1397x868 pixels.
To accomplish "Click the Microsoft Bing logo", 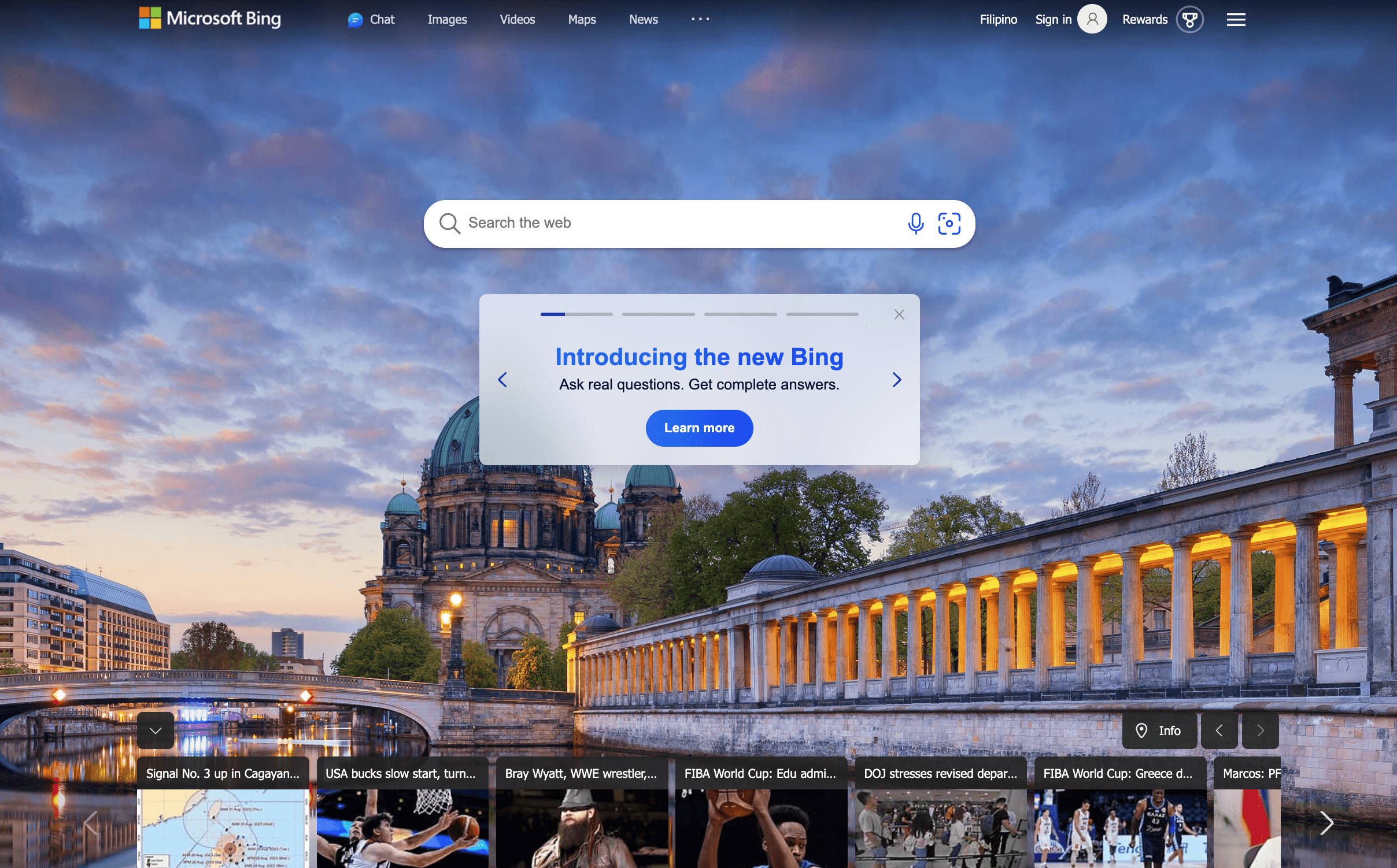I will click(209, 18).
